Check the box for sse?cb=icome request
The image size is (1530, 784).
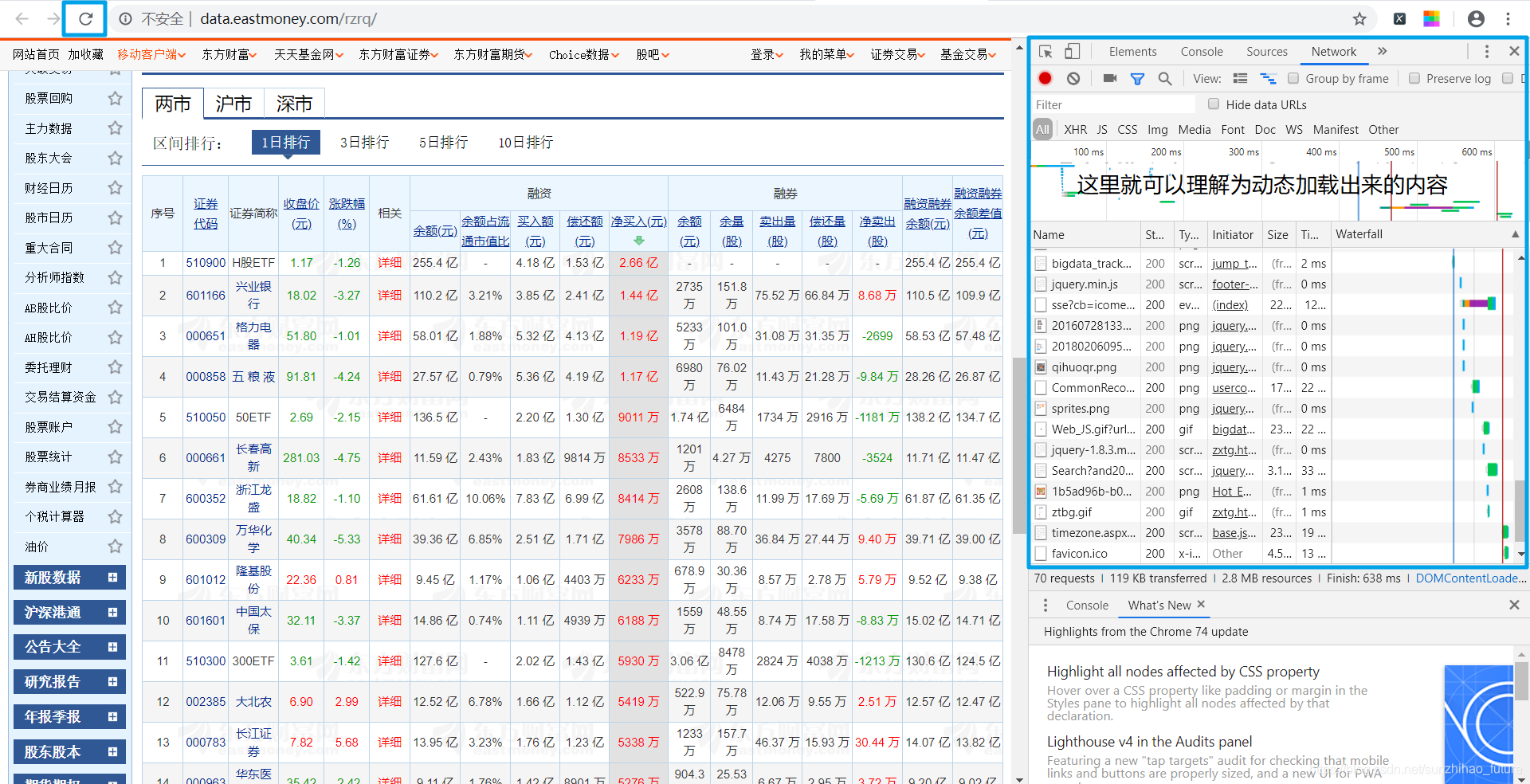click(x=1040, y=305)
